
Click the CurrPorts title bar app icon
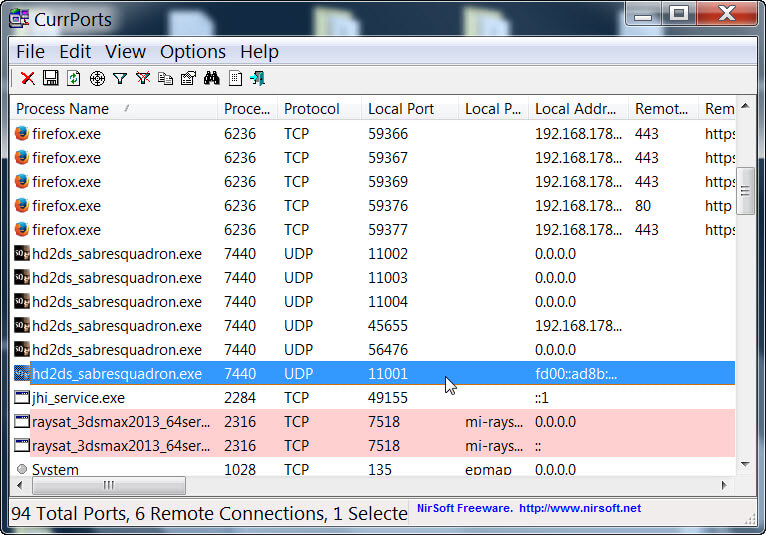[x=19, y=19]
